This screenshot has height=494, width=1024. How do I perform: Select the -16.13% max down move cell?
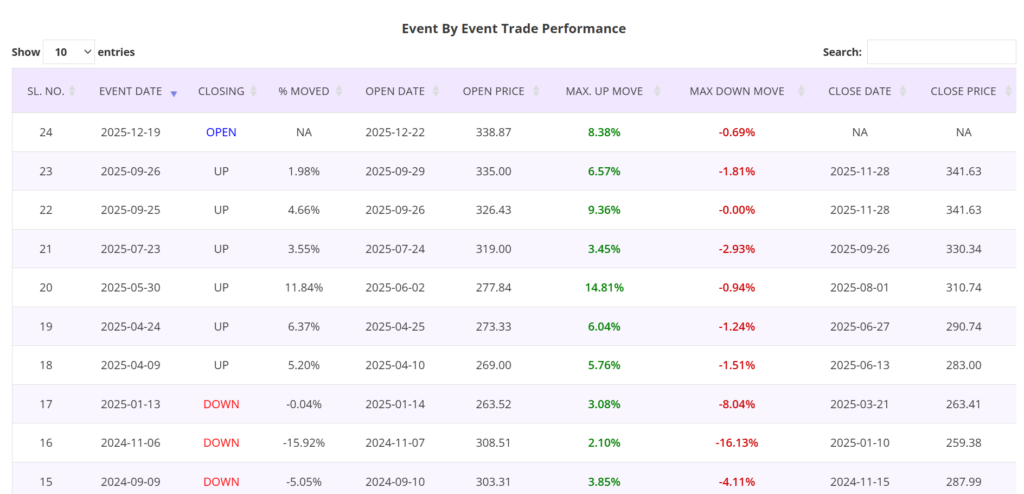tap(736, 442)
